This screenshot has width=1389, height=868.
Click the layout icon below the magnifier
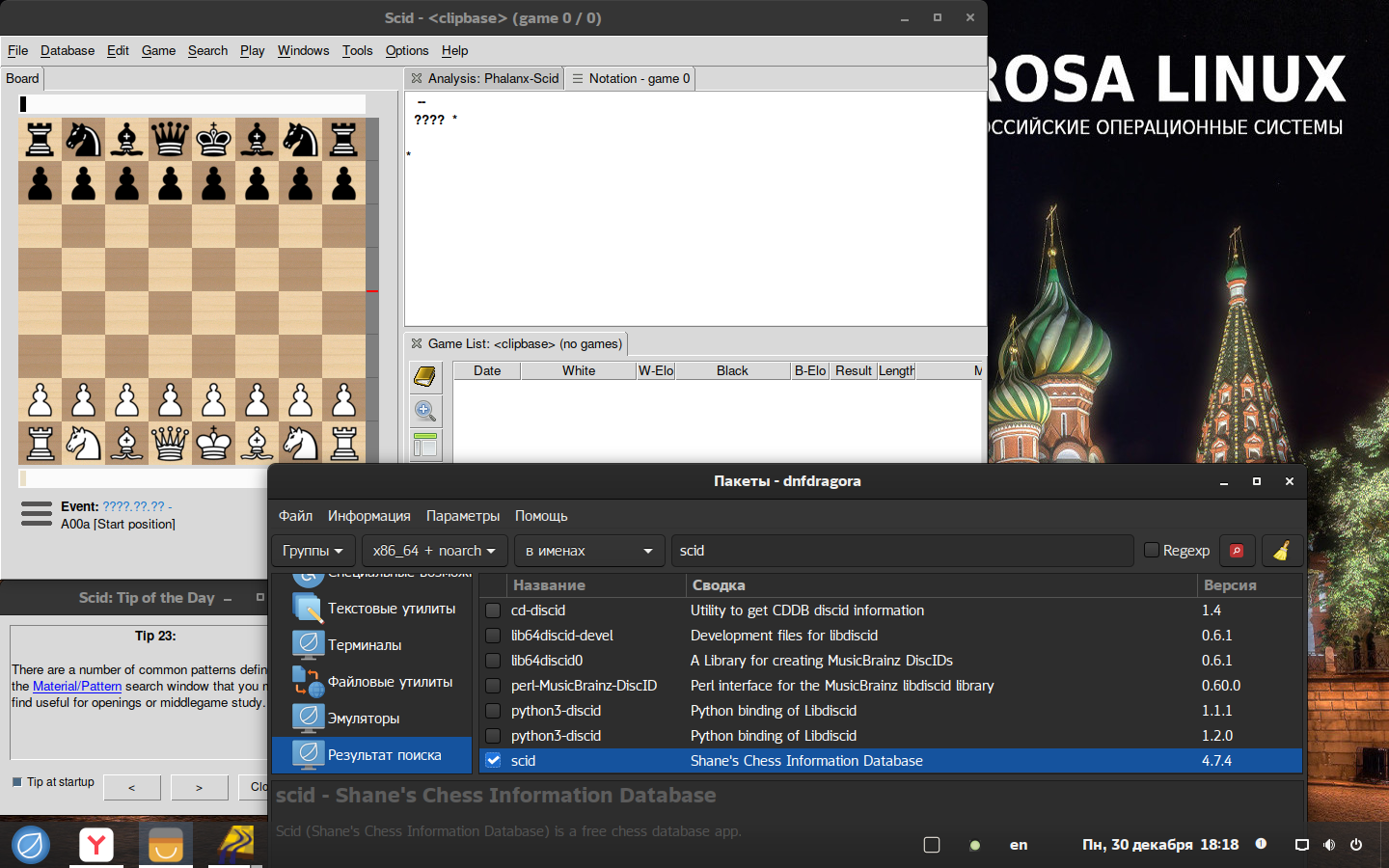coord(425,446)
